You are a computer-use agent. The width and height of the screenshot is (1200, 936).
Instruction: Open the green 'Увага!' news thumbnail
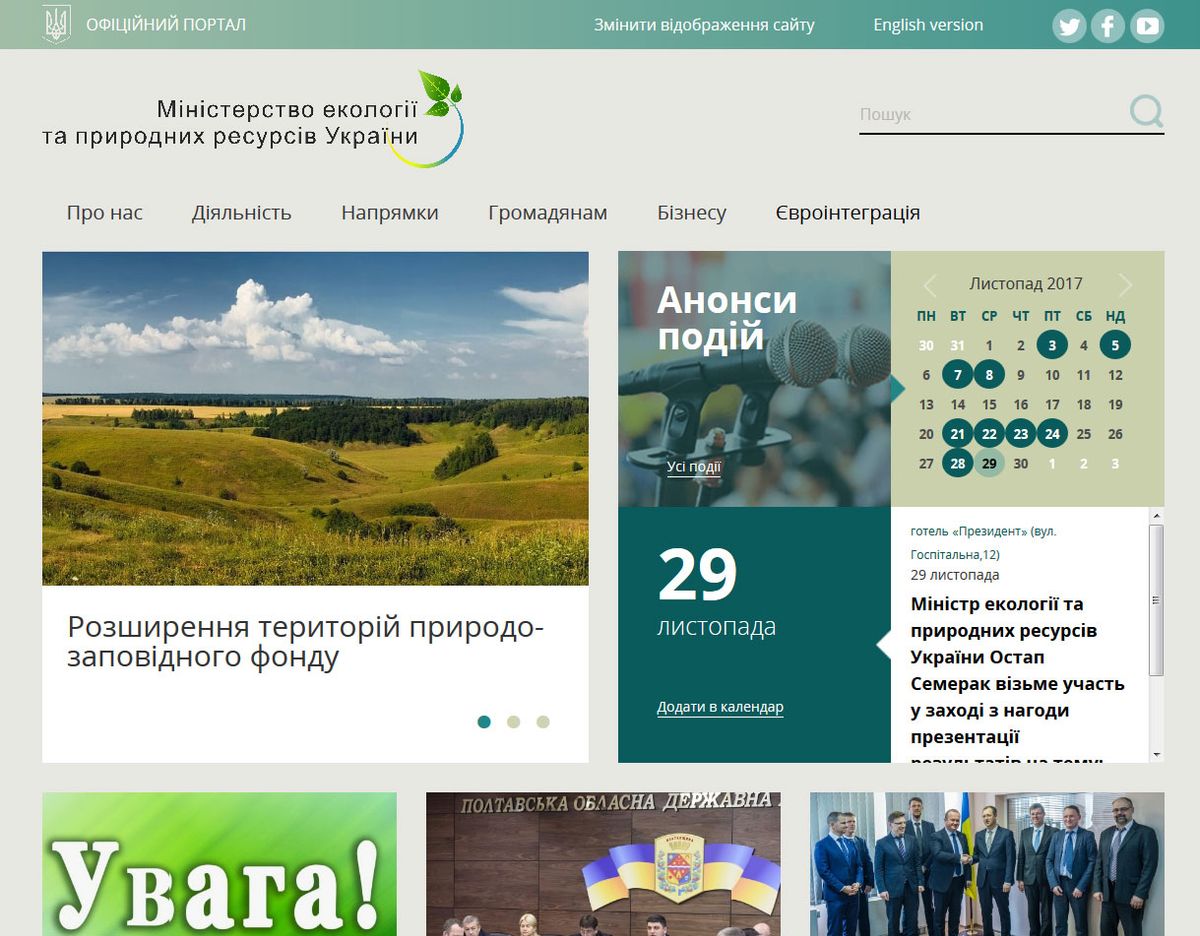pos(219,864)
